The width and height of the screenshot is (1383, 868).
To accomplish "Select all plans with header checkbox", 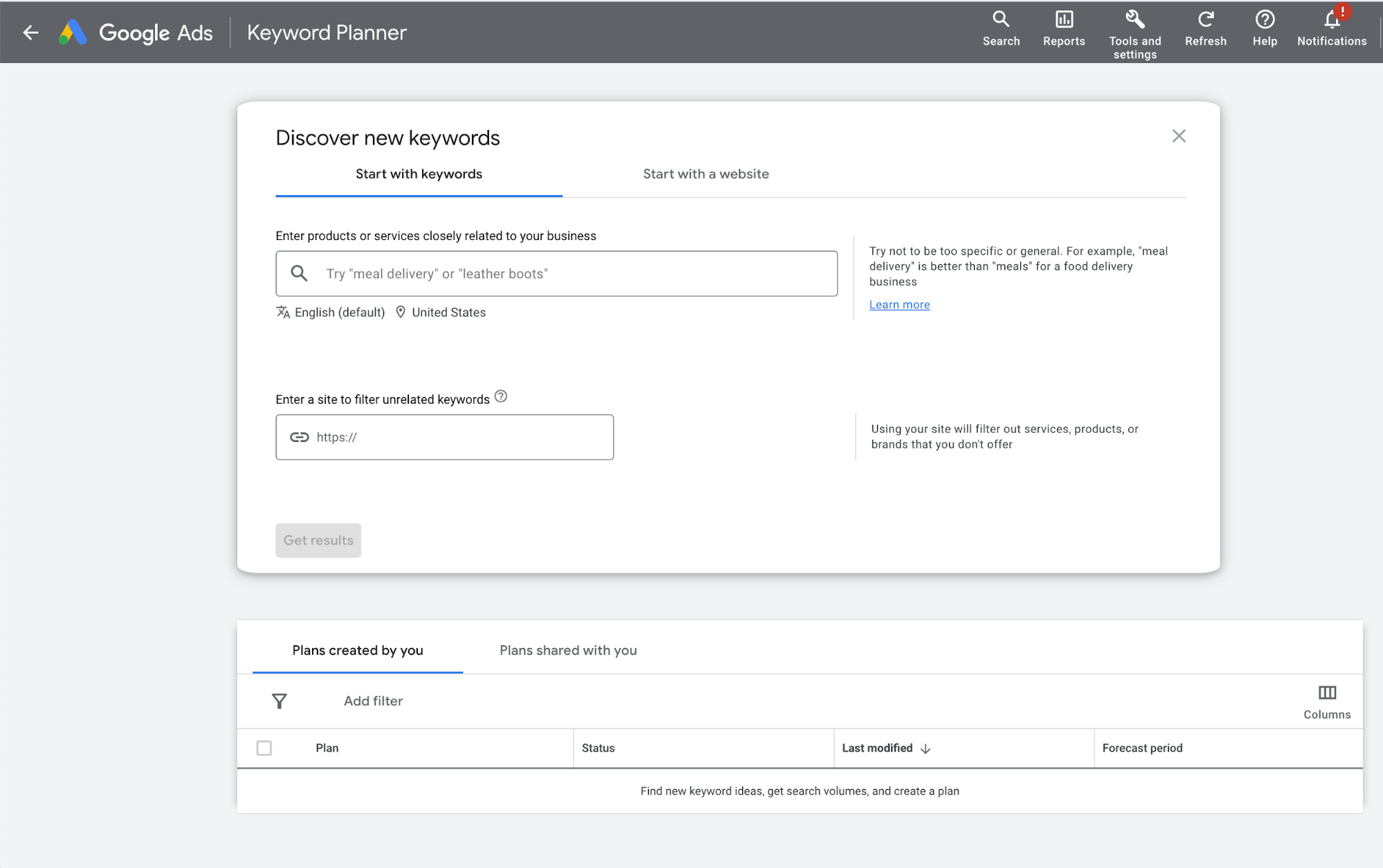I will (x=264, y=748).
